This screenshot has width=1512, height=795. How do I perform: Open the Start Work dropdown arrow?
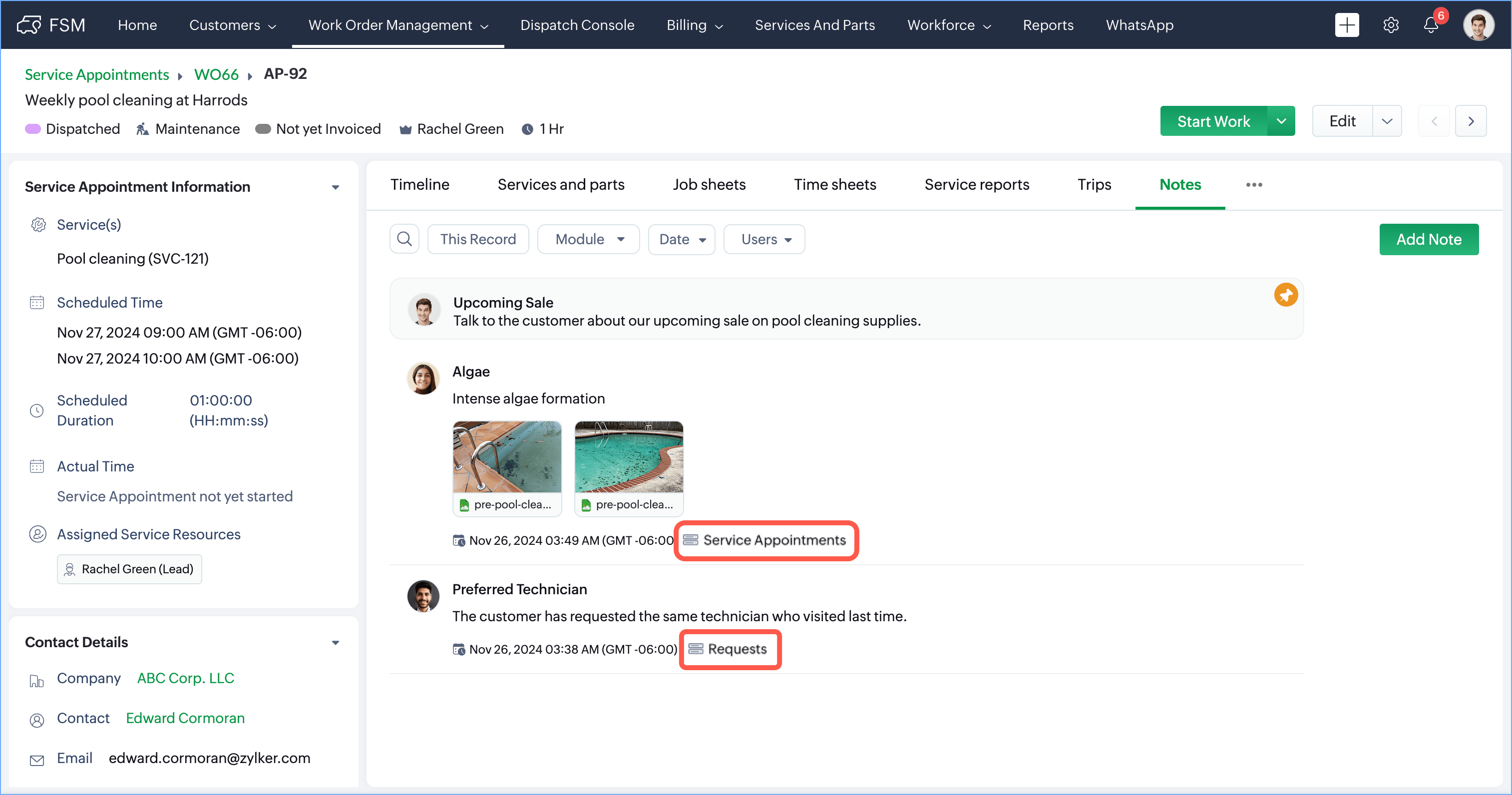coord(1281,121)
